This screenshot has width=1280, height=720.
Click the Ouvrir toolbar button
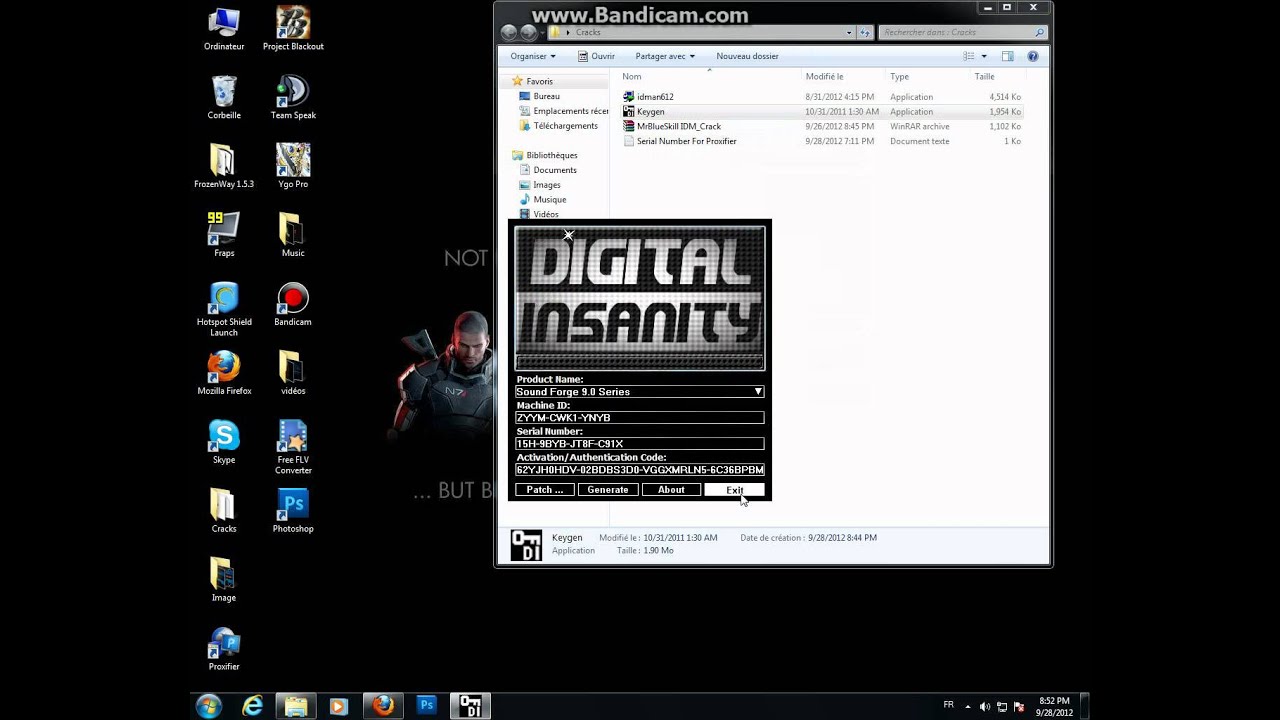pos(596,56)
